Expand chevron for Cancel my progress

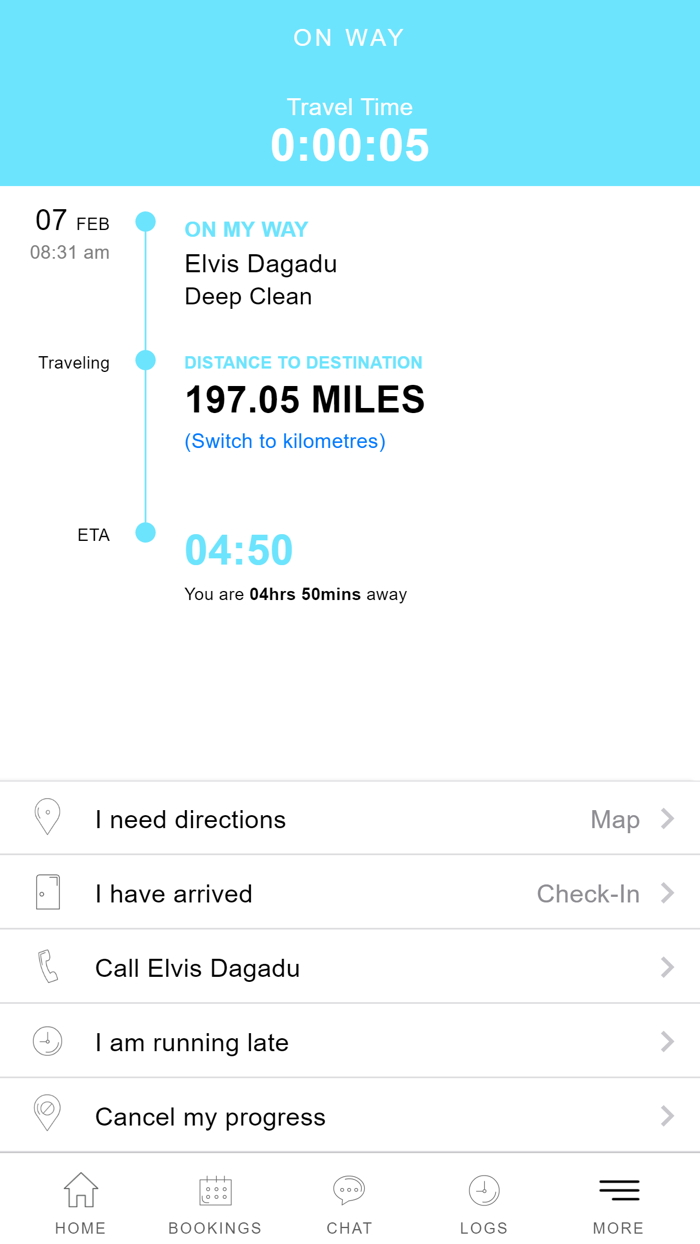[x=667, y=1116]
